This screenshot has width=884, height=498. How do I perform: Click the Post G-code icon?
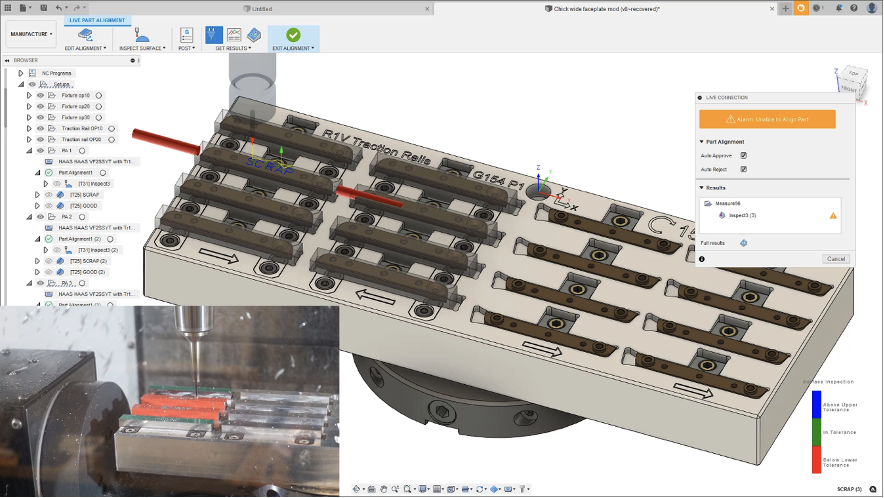[186, 35]
